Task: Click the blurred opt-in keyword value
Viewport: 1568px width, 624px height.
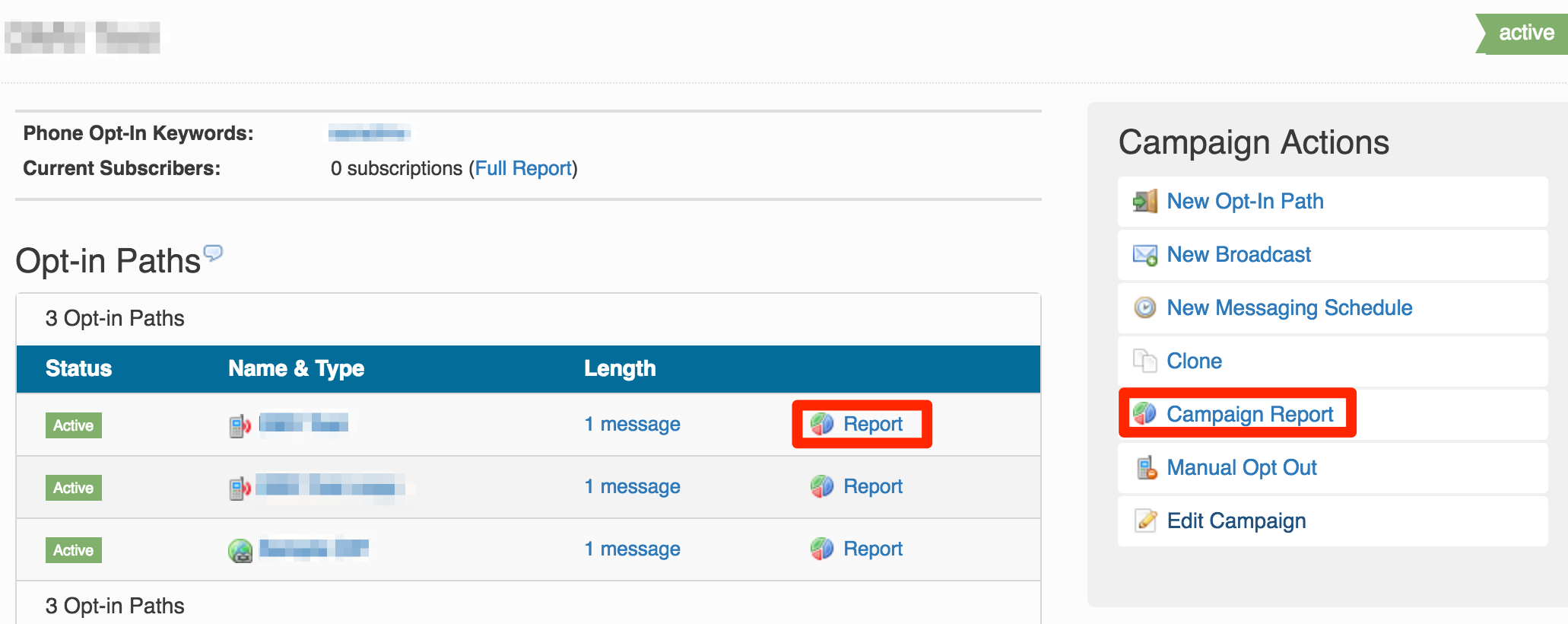Action: (370, 134)
